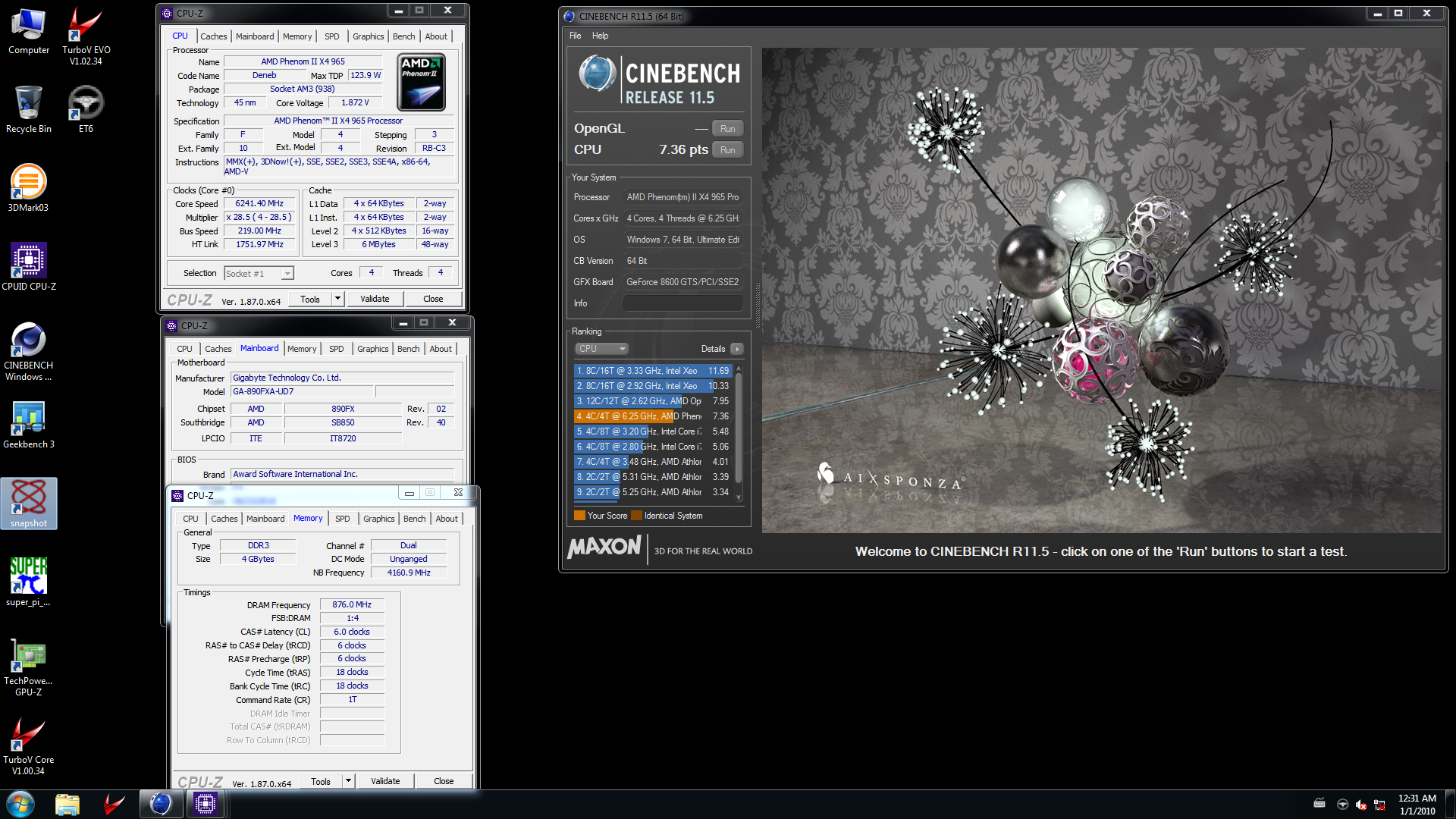Click the Cinebench globe logo

(597, 74)
